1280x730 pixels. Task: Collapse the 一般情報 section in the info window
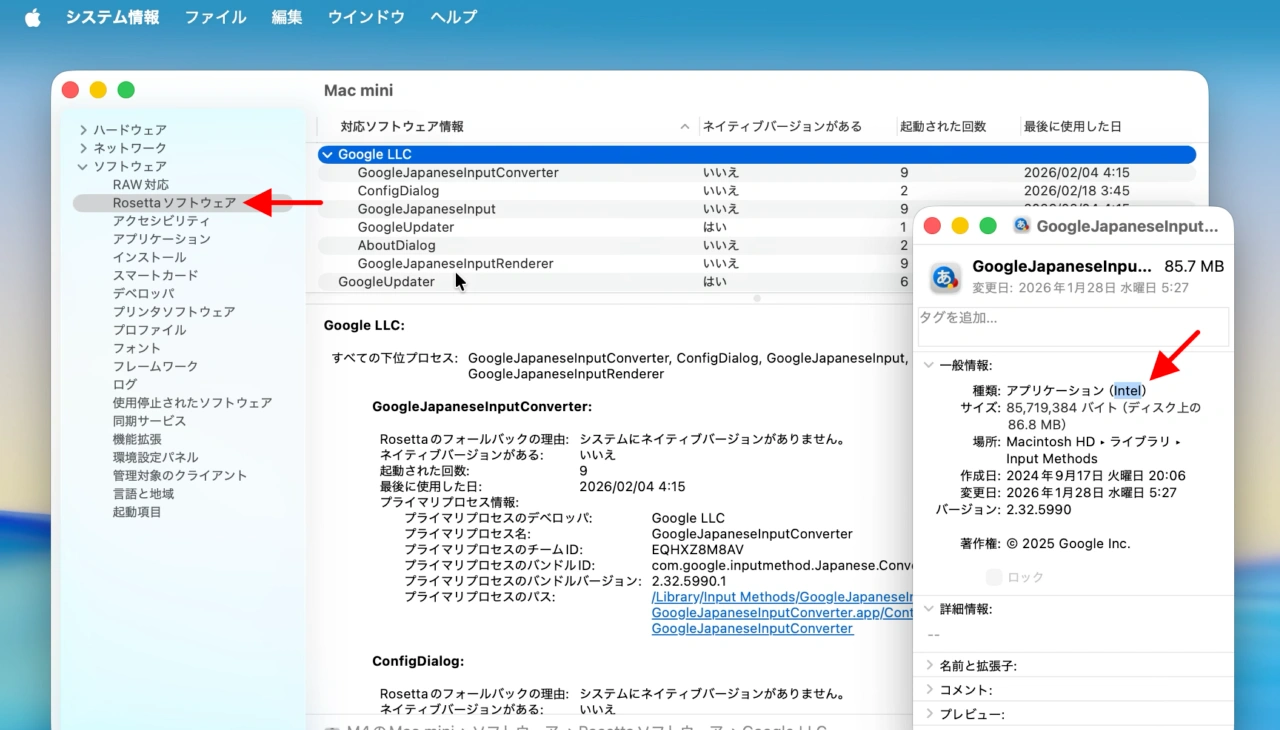928,364
